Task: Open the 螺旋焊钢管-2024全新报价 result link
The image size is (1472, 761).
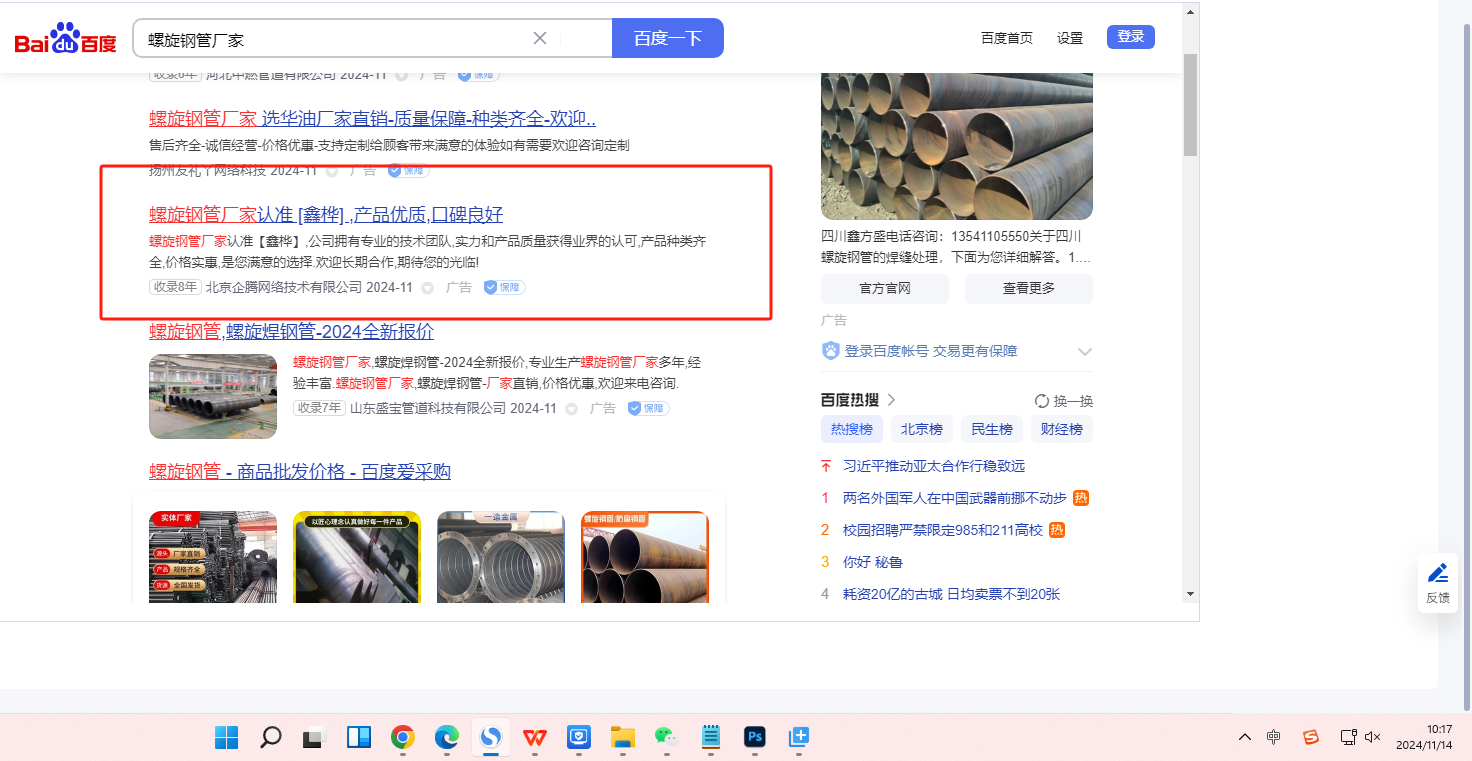Action: [292, 331]
